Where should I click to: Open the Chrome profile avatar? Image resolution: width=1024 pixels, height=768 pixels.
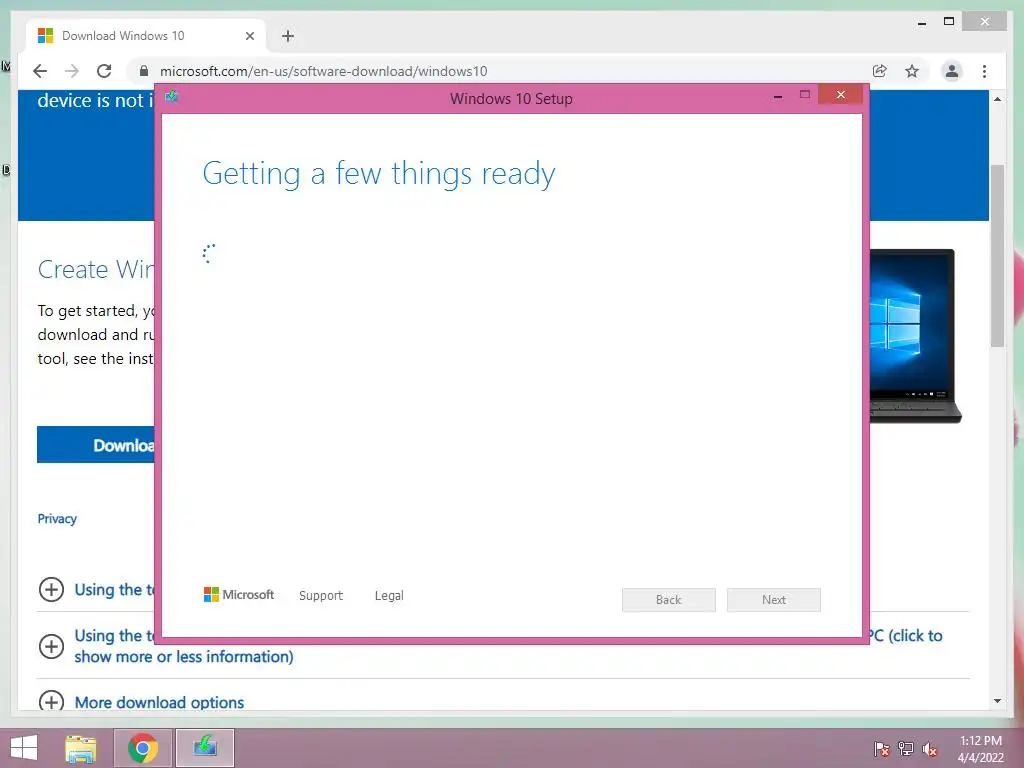952,71
